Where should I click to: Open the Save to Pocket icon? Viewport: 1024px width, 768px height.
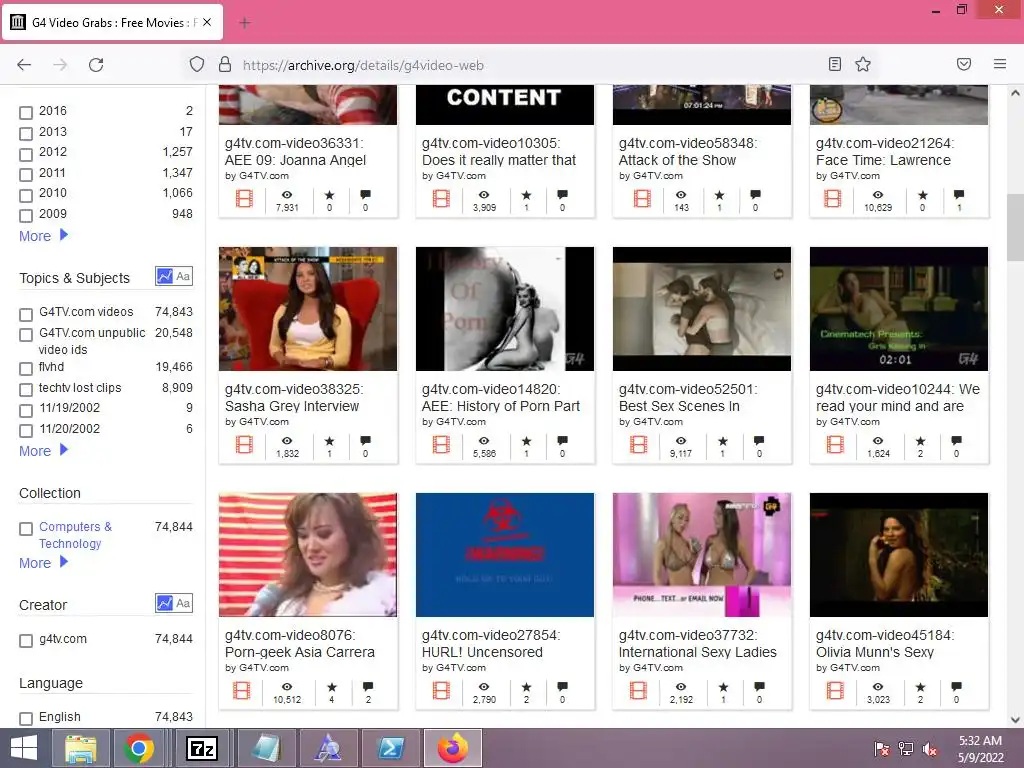(964, 64)
